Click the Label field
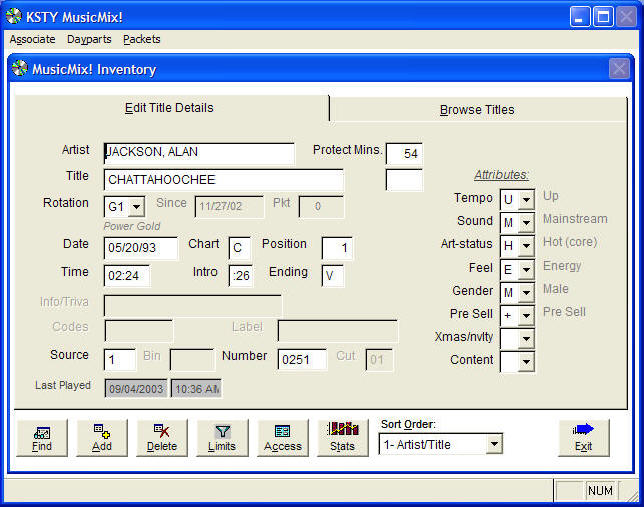This screenshot has width=644, height=507. (338, 331)
